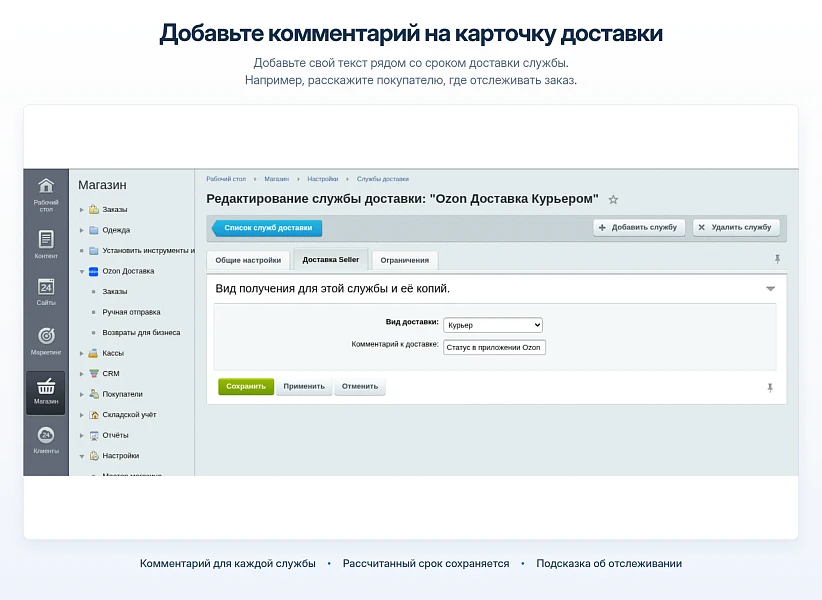The height and width of the screenshot is (600, 822).
Task: Open the Вид доставки dropdown
Action: pyautogui.click(x=493, y=325)
